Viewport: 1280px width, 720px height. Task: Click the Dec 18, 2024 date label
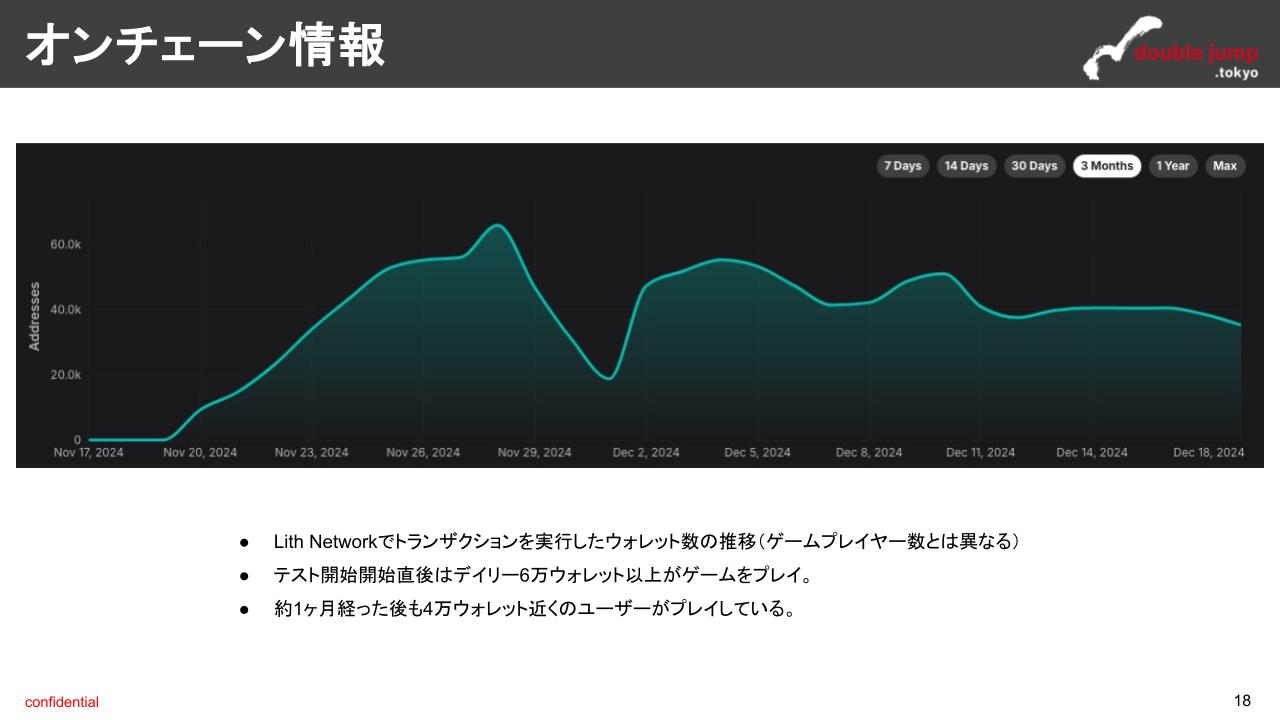[x=1208, y=453]
